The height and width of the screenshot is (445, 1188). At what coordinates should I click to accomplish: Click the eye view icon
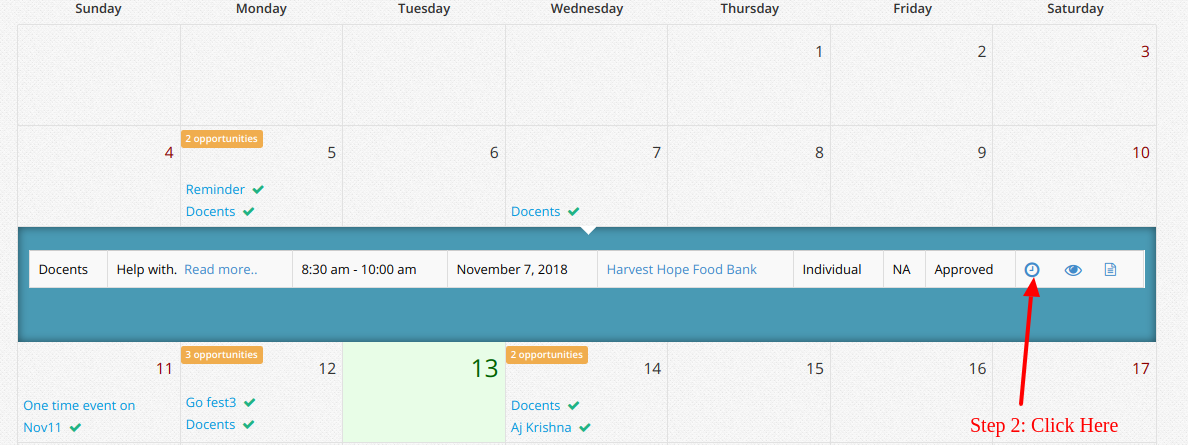pyautogui.click(x=1073, y=270)
